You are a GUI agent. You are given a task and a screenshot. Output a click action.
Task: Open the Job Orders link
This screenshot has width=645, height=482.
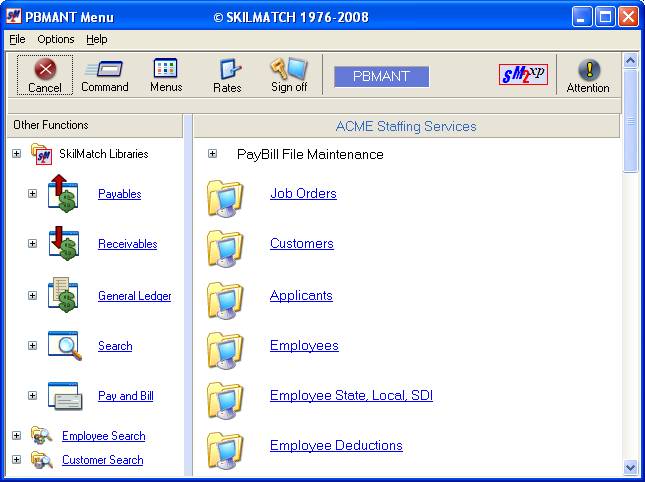pyautogui.click(x=304, y=193)
